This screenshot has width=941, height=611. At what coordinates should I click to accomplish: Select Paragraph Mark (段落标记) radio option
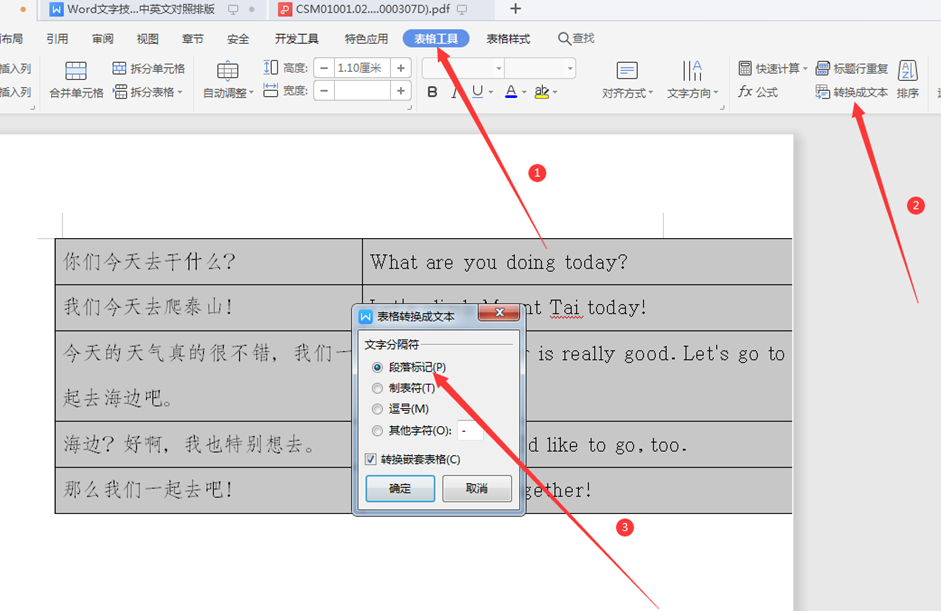coord(377,367)
